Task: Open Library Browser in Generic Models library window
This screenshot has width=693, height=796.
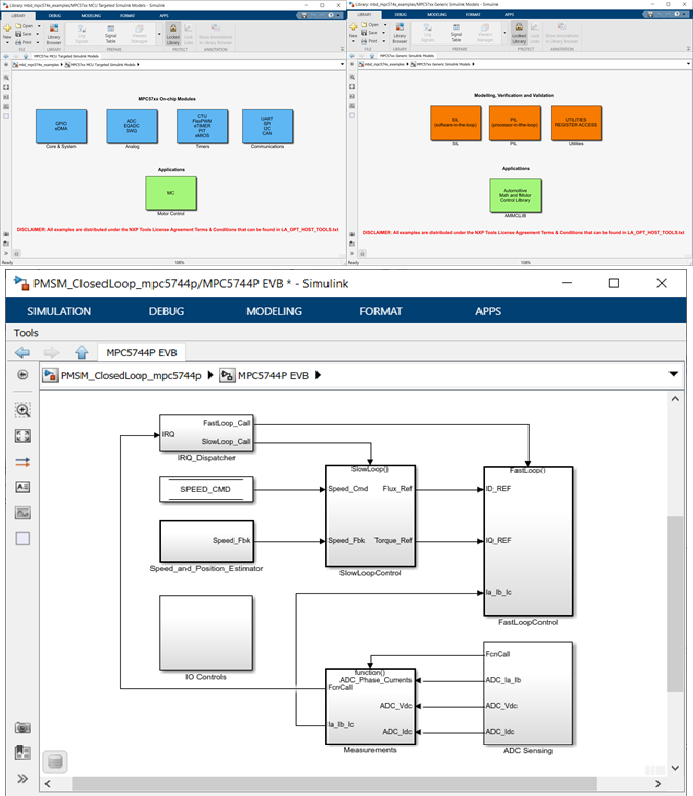Action: coord(400,32)
